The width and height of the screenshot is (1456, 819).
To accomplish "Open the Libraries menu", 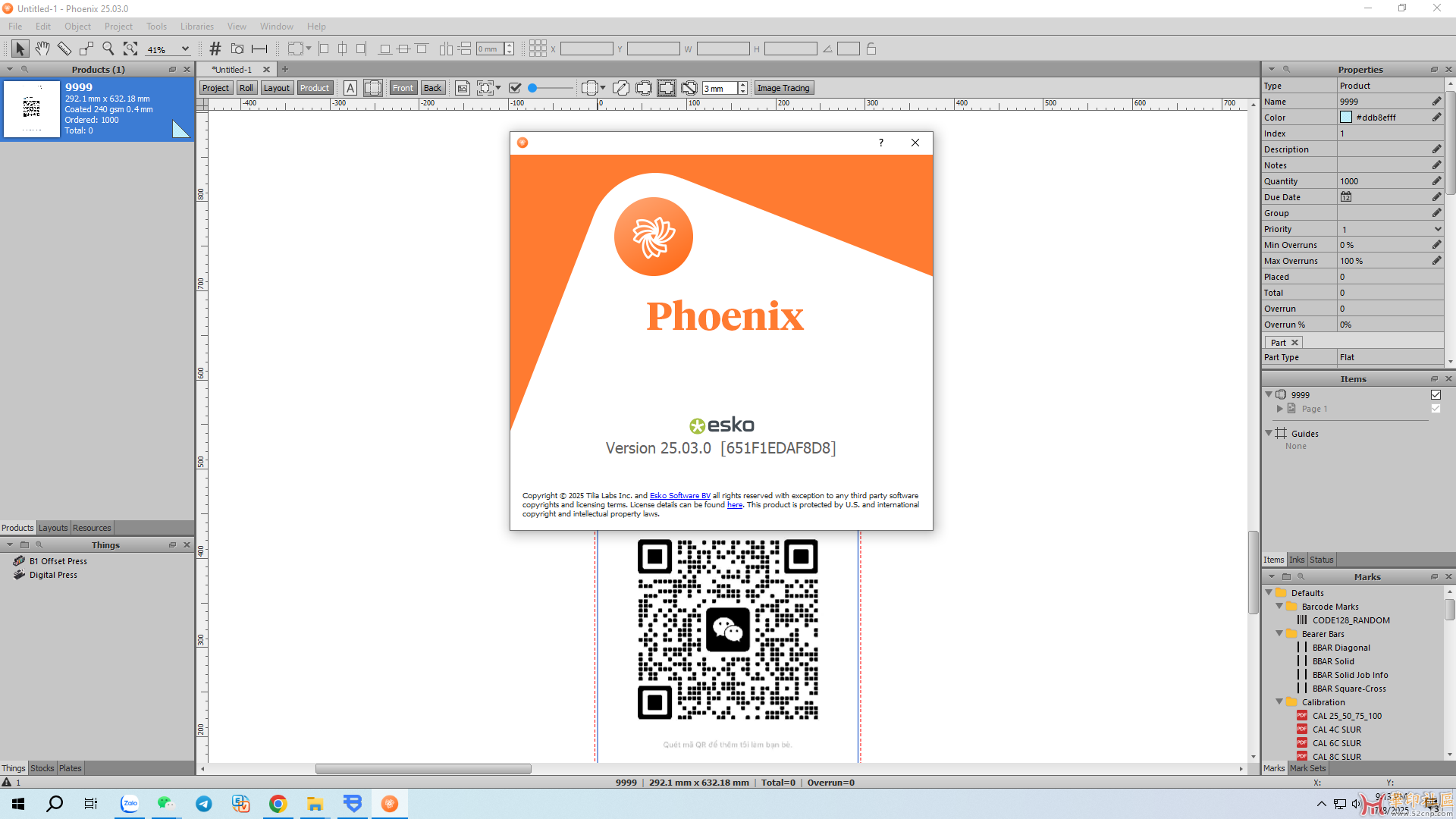I will click(197, 27).
